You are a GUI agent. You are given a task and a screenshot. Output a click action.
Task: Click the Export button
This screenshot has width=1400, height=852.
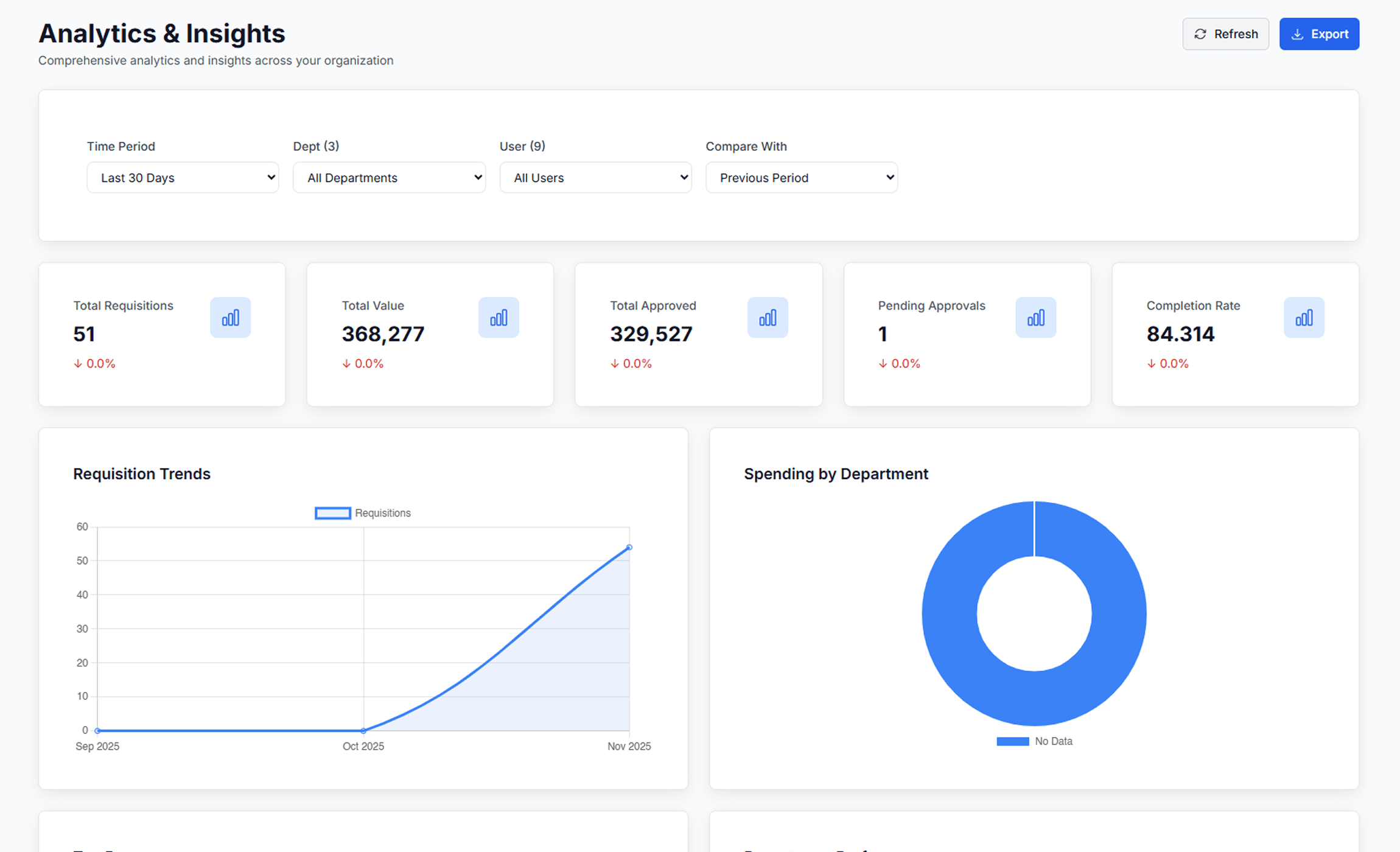[1318, 34]
